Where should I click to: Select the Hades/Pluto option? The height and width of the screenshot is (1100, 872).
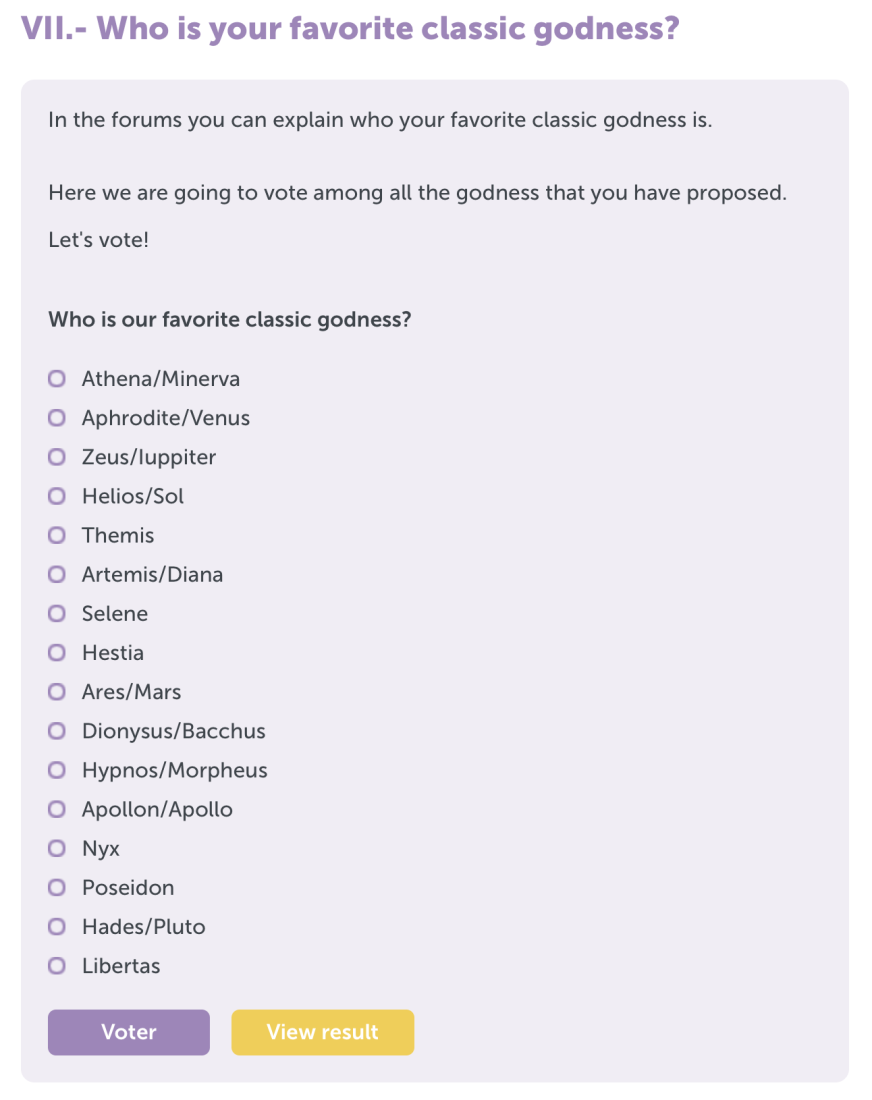click(x=57, y=927)
